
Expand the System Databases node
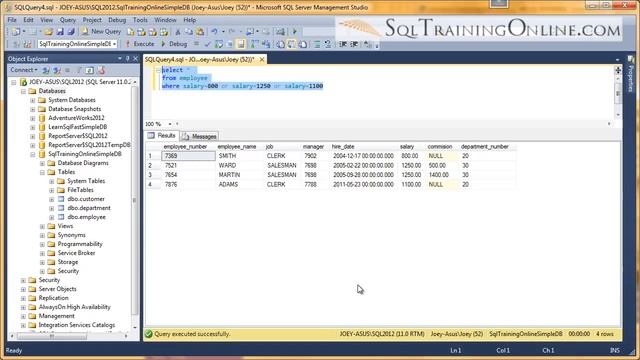[33, 100]
